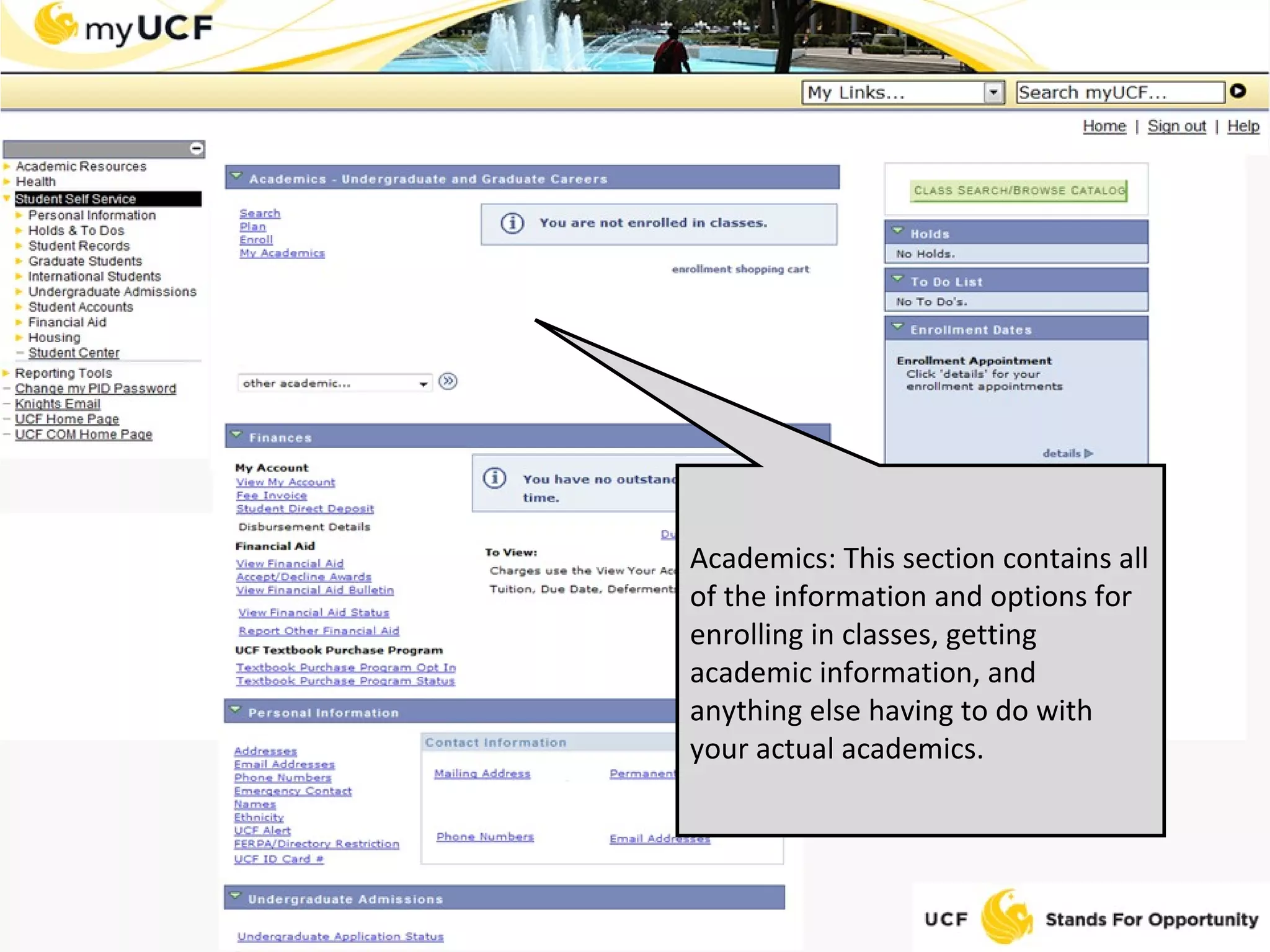Collapse the Finances section triangle
The image size is (1270, 952).
pos(236,435)
